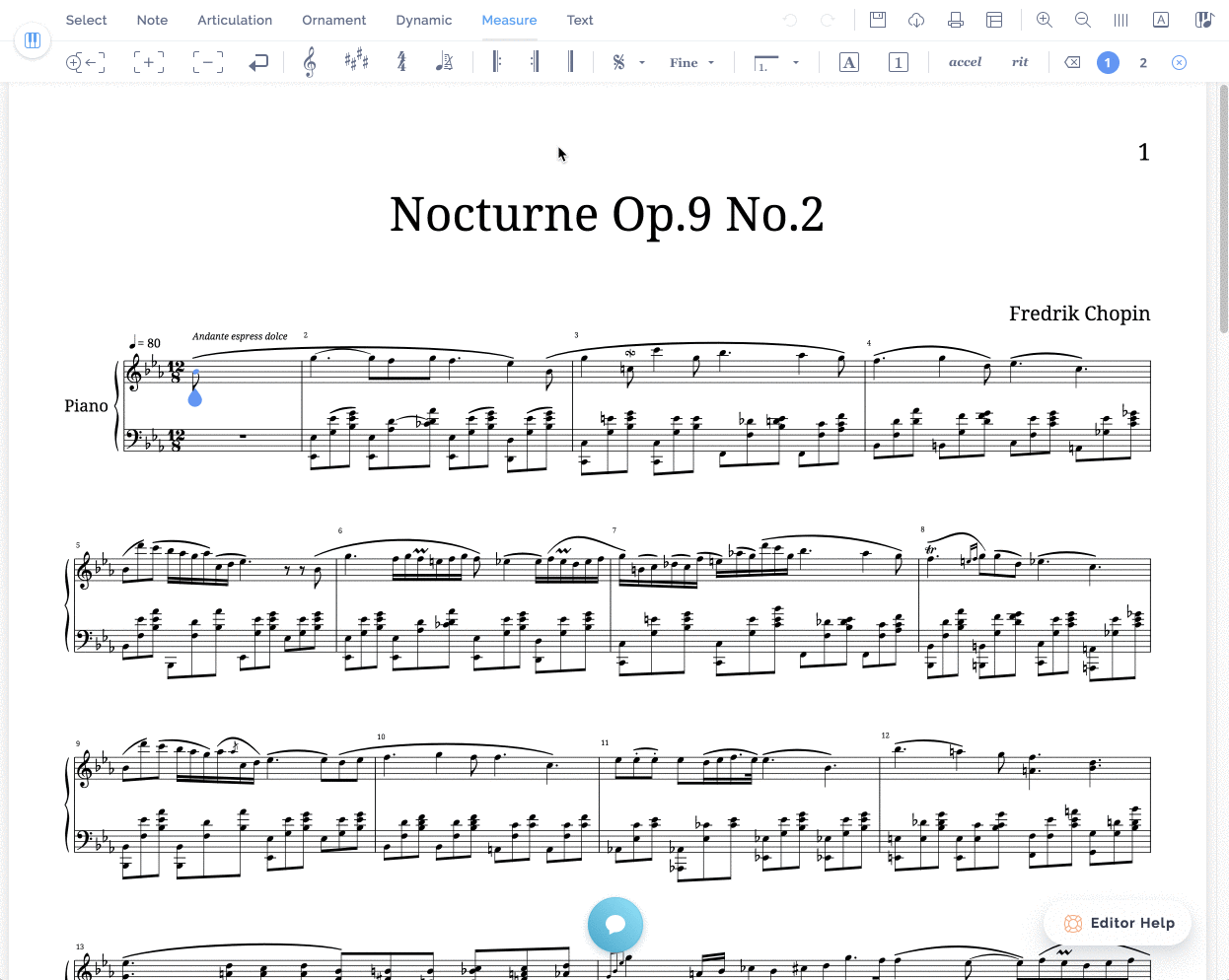Add an end repeat barline
This screenshot has width=1229, height=980.
pyautogui.click(x=534, y=62)
